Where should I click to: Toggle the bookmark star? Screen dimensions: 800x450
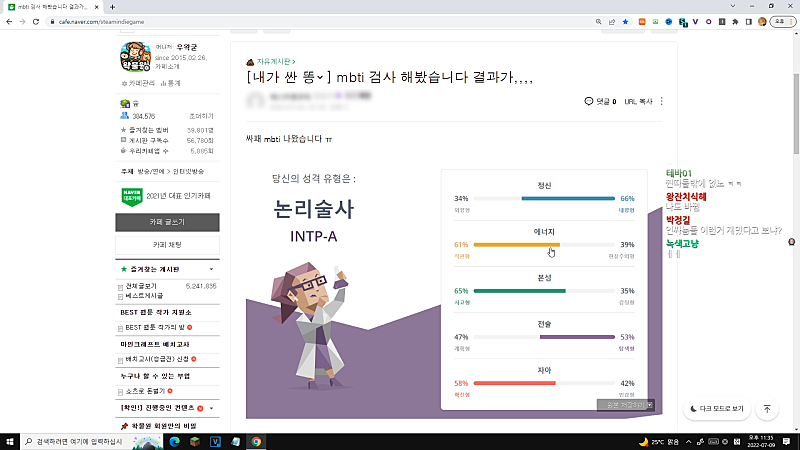click(x=625, y=22)
